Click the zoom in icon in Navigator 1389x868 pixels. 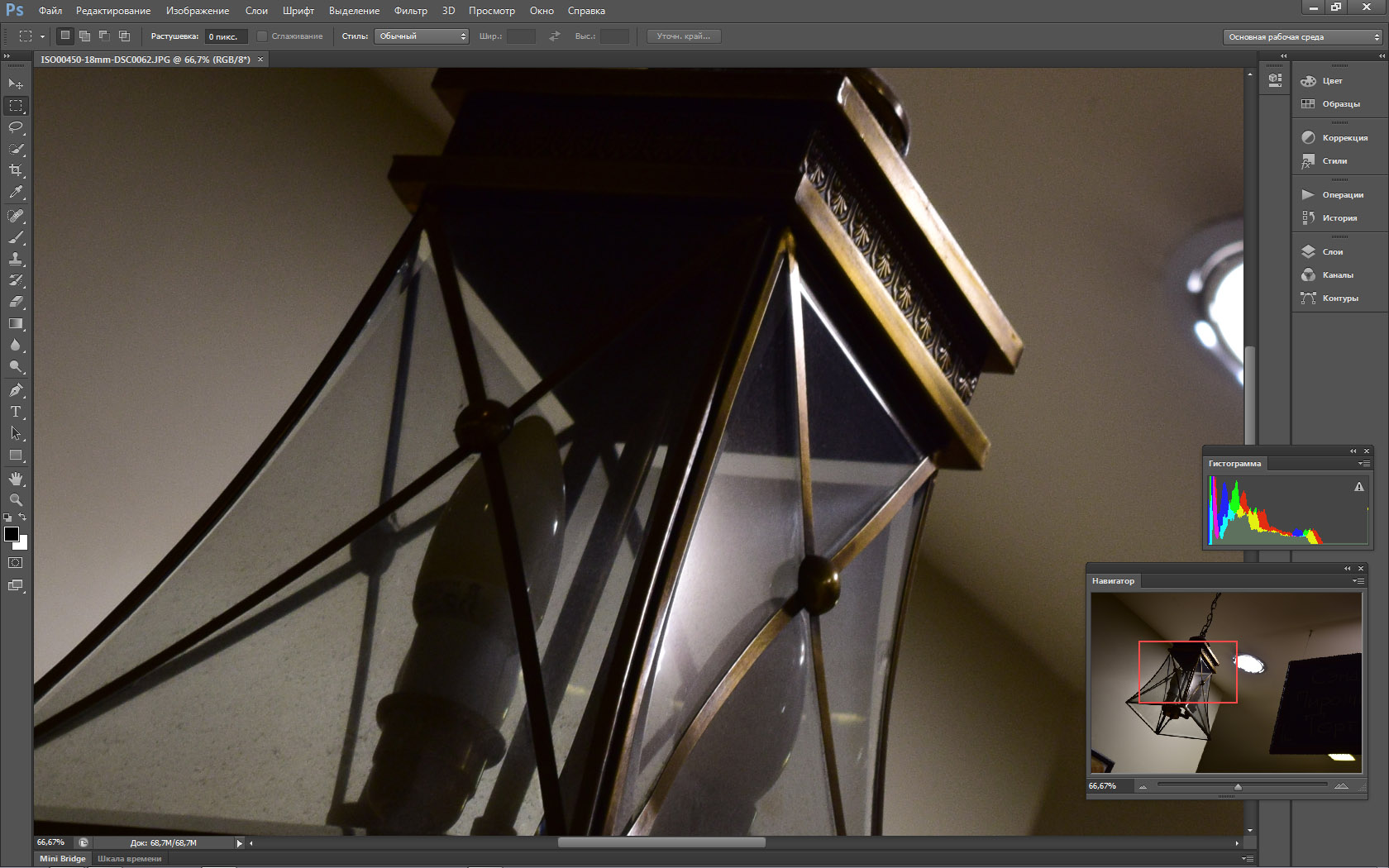(1341, 786)
